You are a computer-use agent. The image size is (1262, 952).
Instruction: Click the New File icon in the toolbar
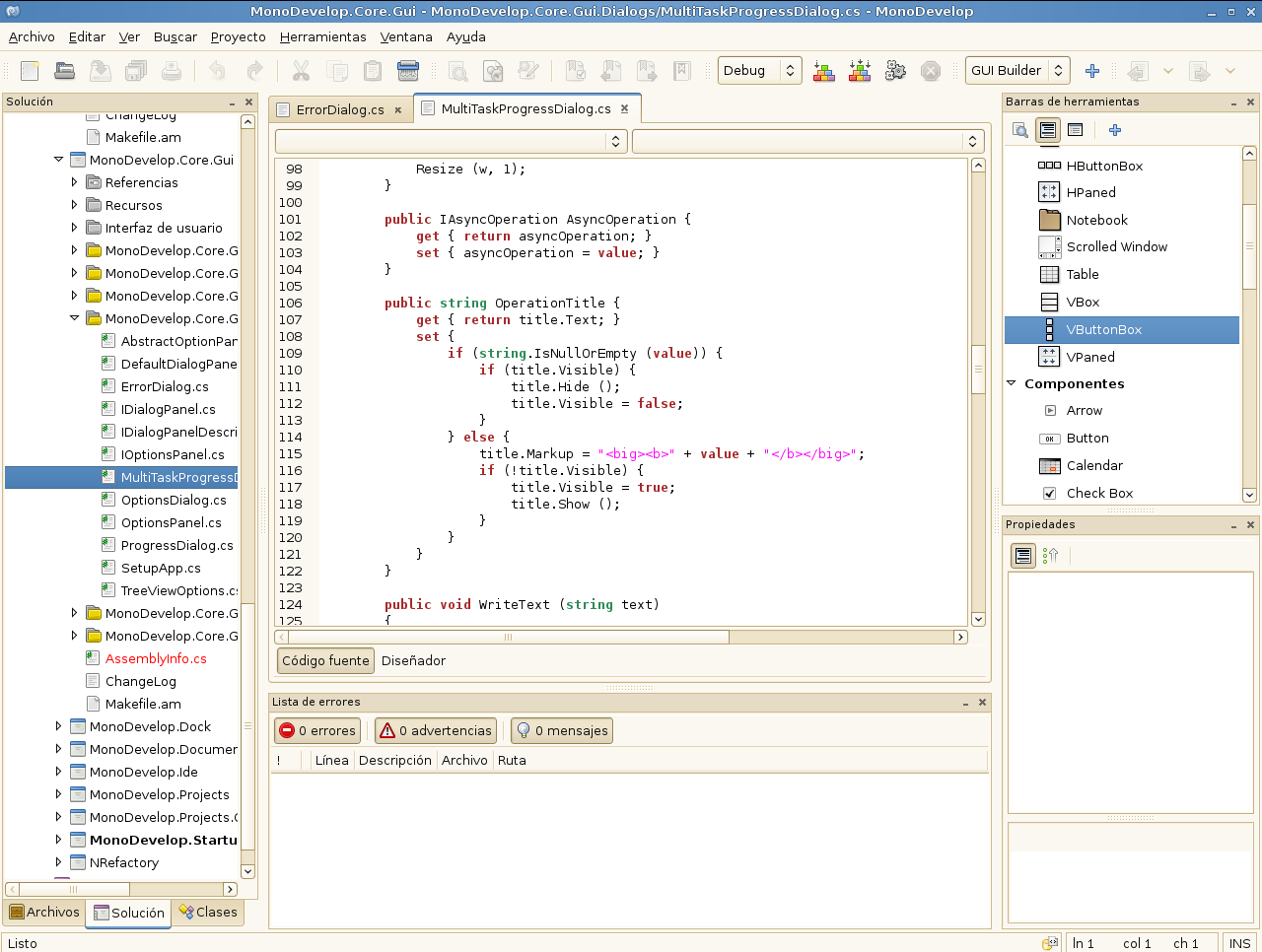pyautogui.click(x=29, y=70)
